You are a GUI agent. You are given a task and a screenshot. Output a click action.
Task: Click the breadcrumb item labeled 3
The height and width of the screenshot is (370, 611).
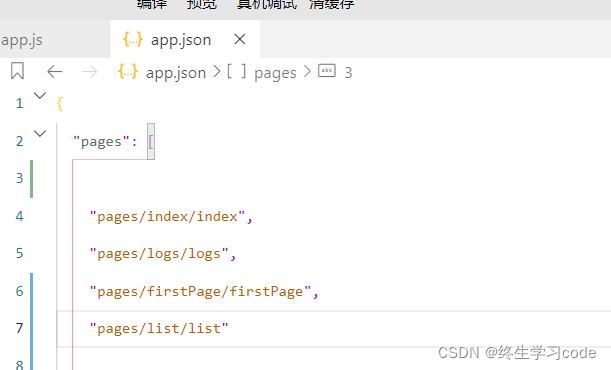348,73
